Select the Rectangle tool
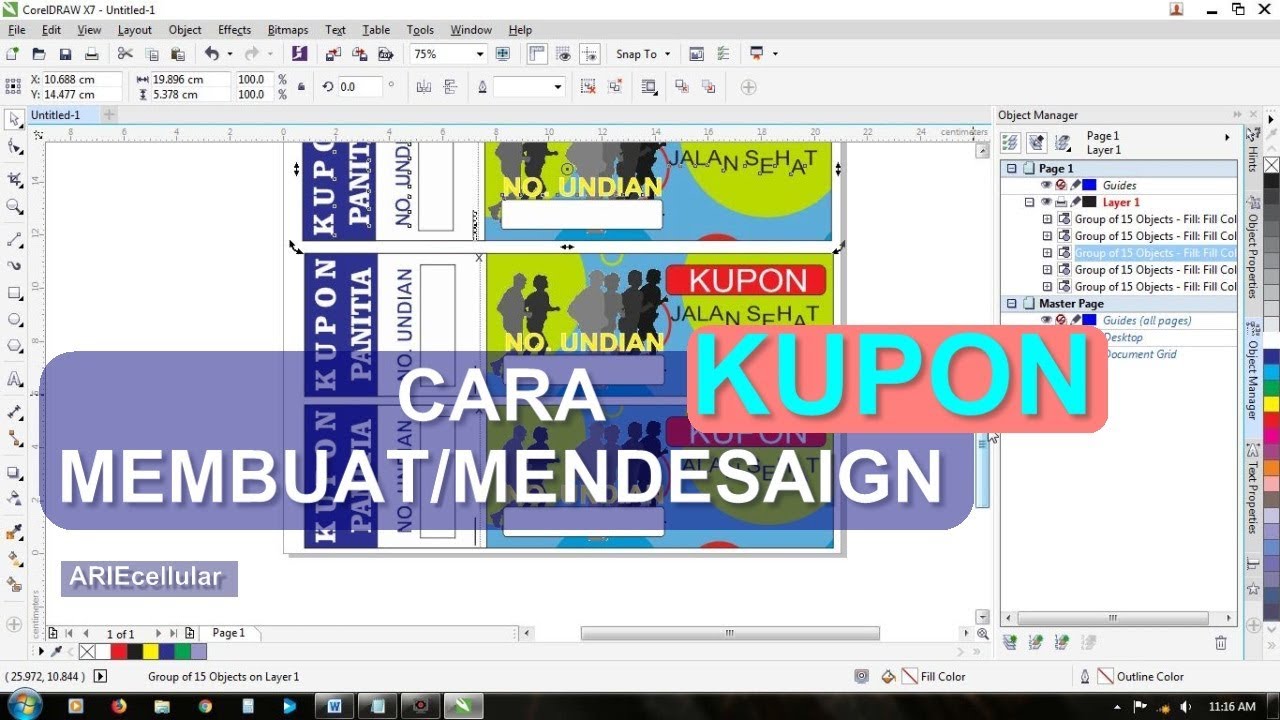Viewport: 1280px width, 720px height. click(x=15, y=294)
